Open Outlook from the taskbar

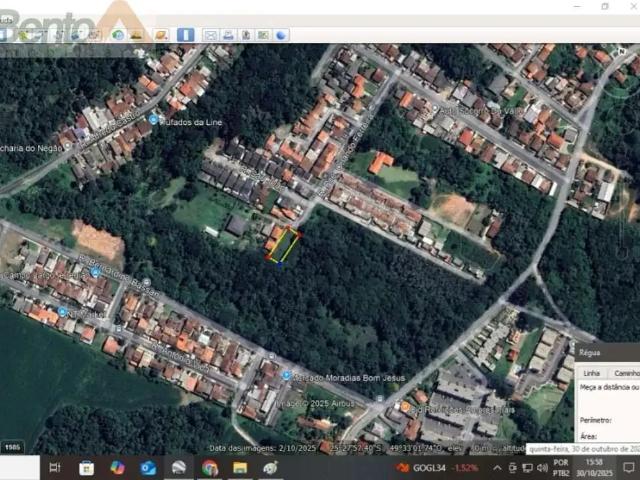[x=148, y=468]
